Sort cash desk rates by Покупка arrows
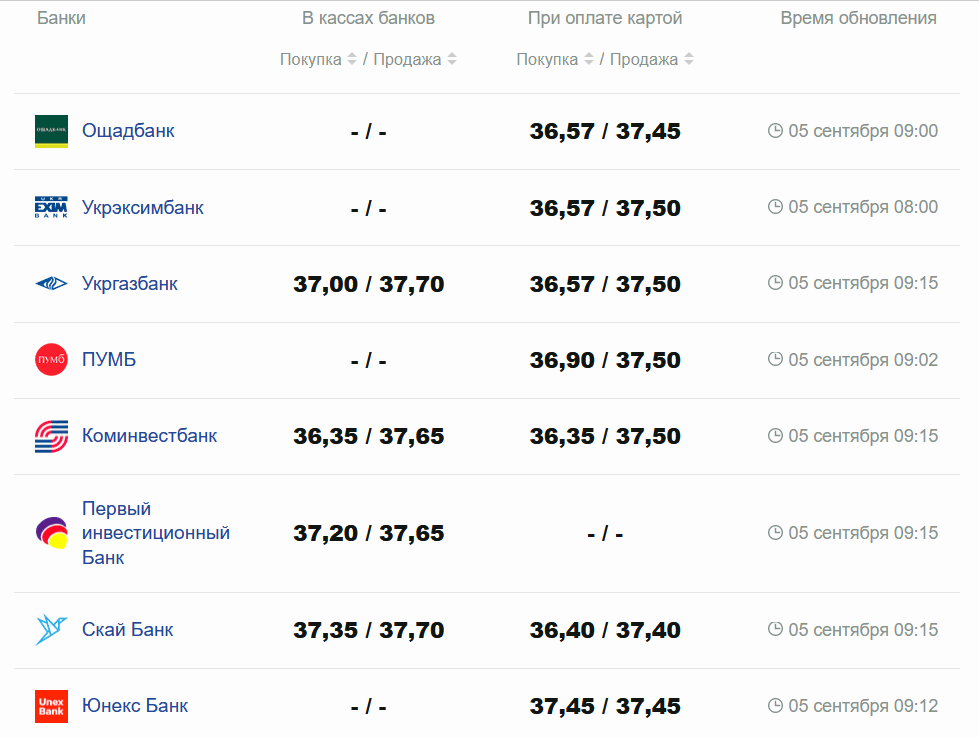Viewport: 979px width, 738px height. coord(352,60)
